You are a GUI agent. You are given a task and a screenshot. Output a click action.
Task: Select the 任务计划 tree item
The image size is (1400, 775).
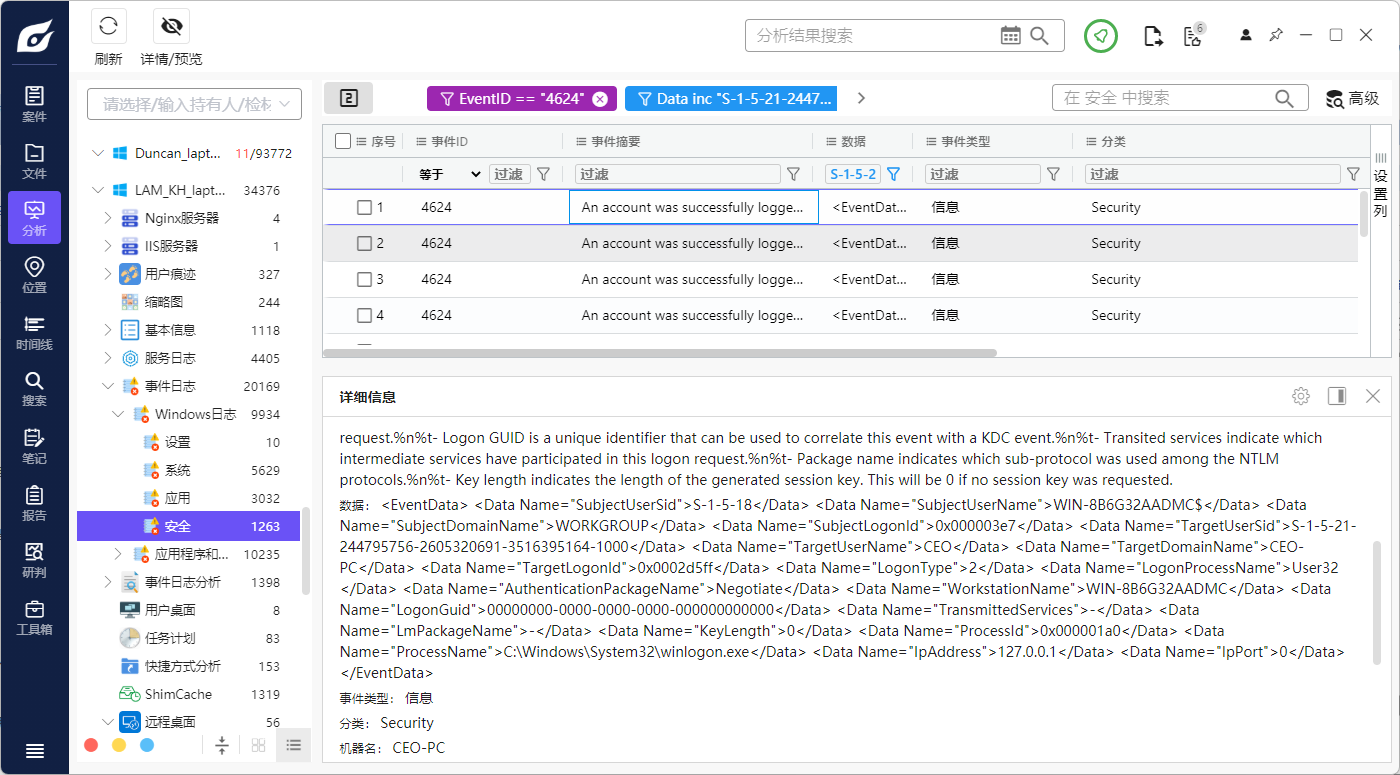pyautogui.click(x=188, y=638)
